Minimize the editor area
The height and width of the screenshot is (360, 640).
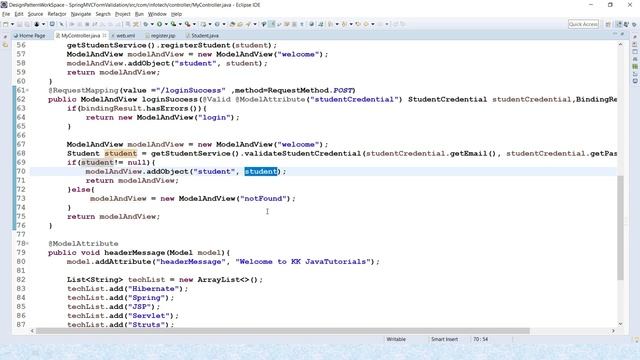tap(615, 34)
